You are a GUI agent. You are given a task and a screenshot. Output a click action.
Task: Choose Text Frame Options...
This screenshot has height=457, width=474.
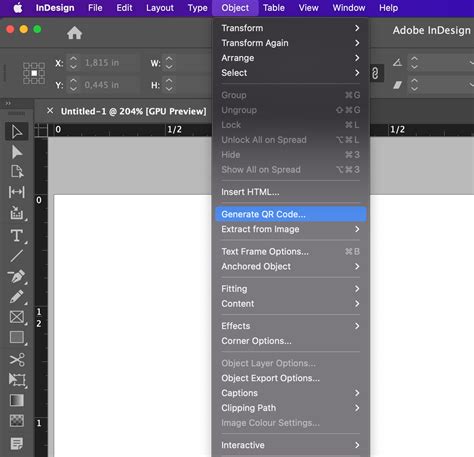[x=291, y=252]
